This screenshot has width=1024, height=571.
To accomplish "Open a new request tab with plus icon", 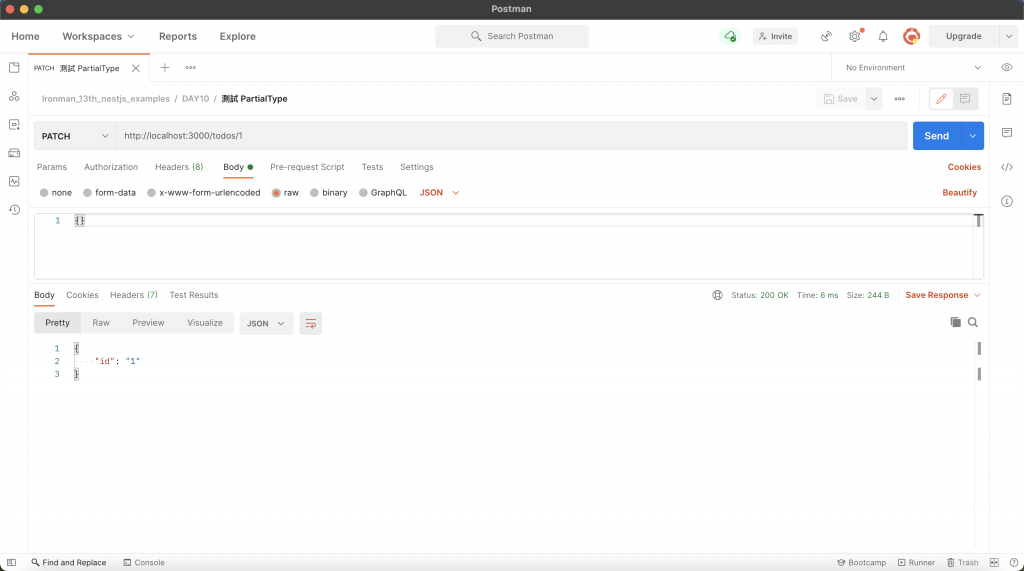I will pyautogui.click(x=165, y=67).
